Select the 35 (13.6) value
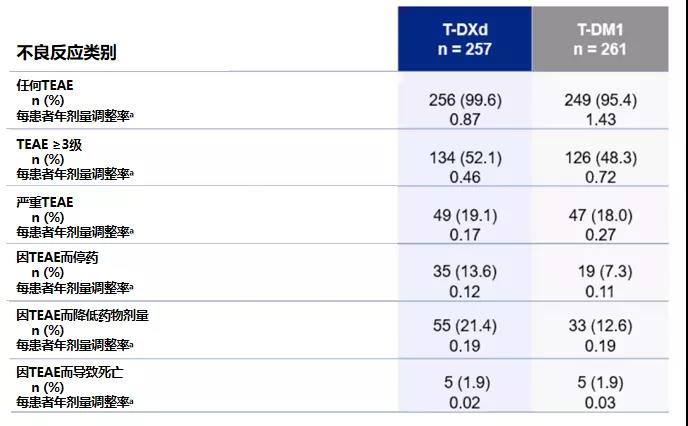The height and width of the screenshot is (426, 688). tap(462, 272)
